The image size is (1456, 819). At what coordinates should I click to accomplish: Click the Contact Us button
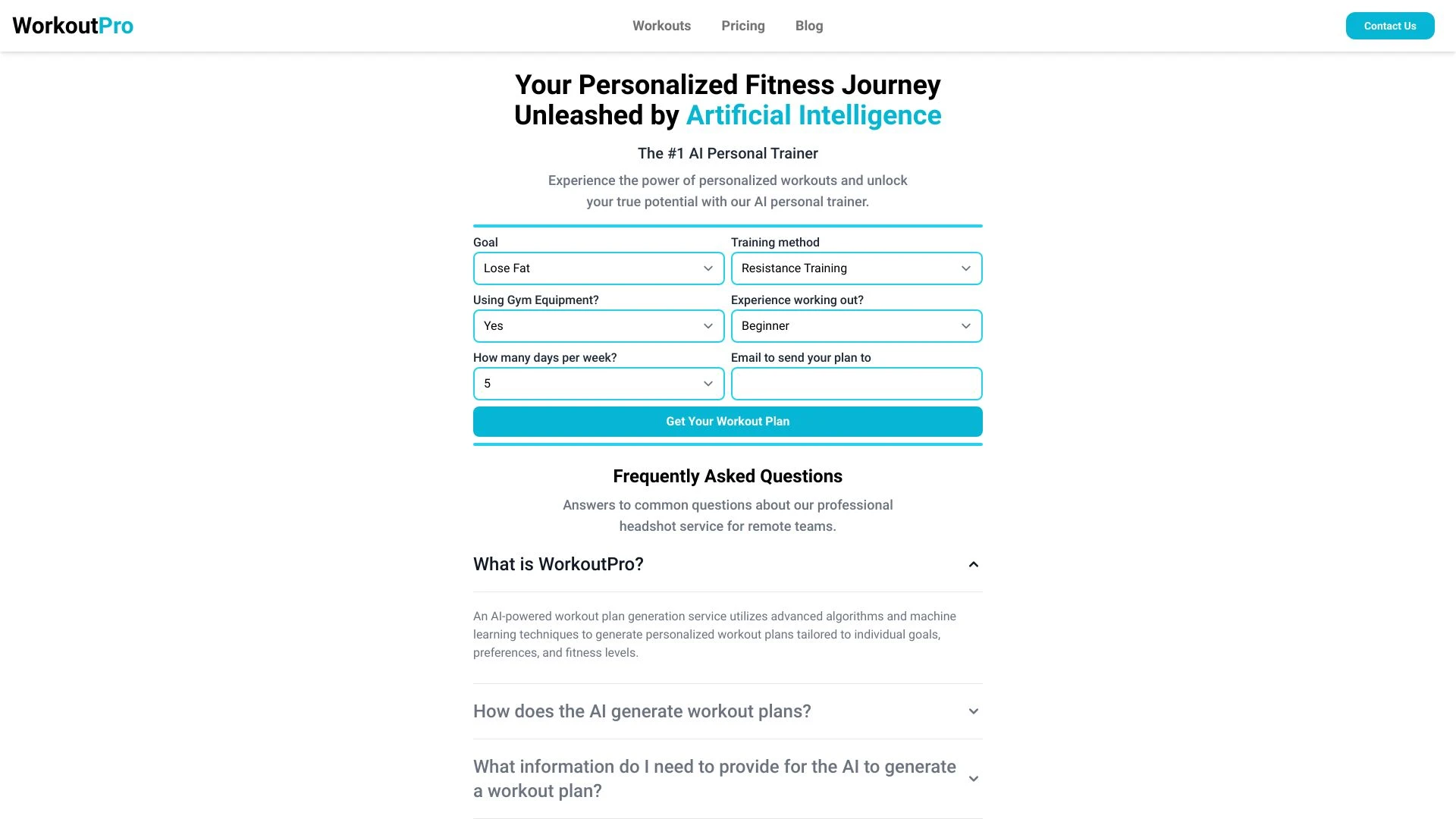(1389, 25)
